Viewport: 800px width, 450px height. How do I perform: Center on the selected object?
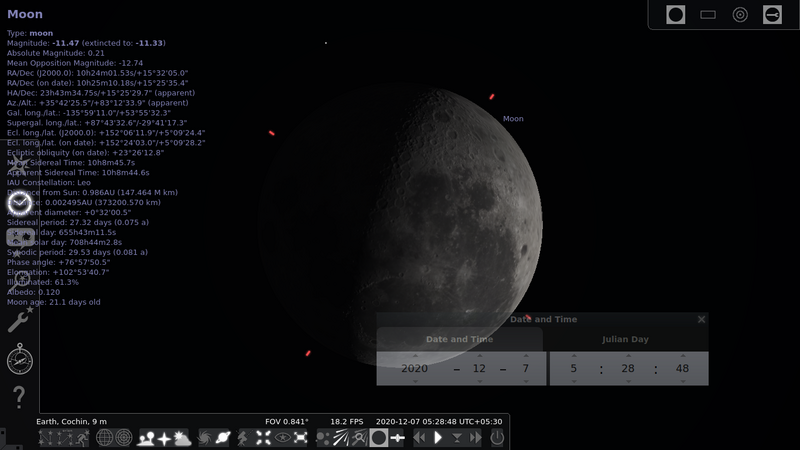[x=264, y=438]
